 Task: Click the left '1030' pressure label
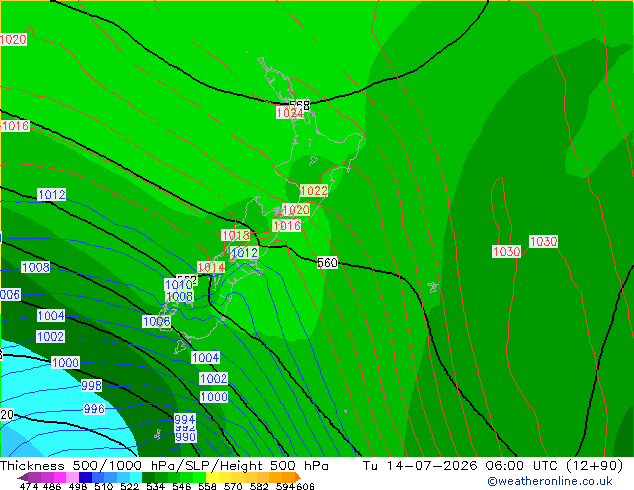point(506,251)
